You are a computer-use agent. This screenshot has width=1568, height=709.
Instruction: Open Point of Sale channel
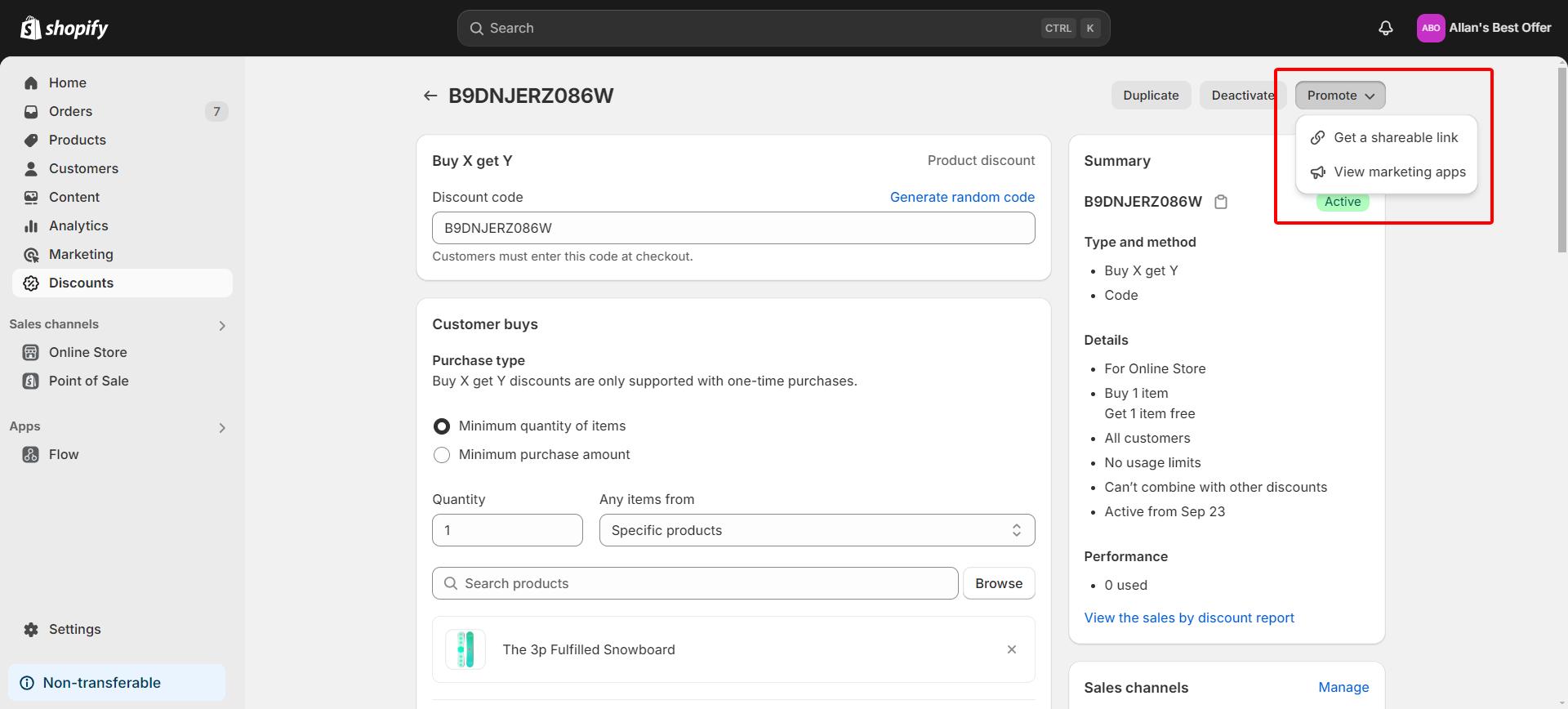click(x=88, y=381)
